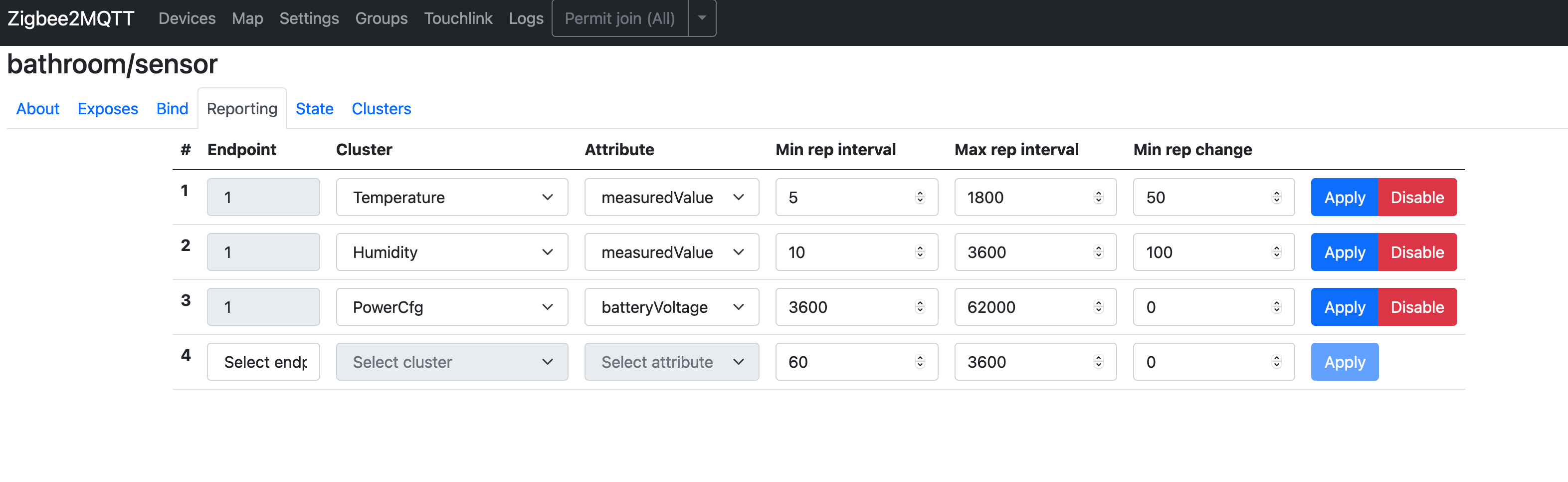Decrement the Humidity max rep interval stepper
The height and width of the screenshot is (482, 1568).
click(1098, 256)
